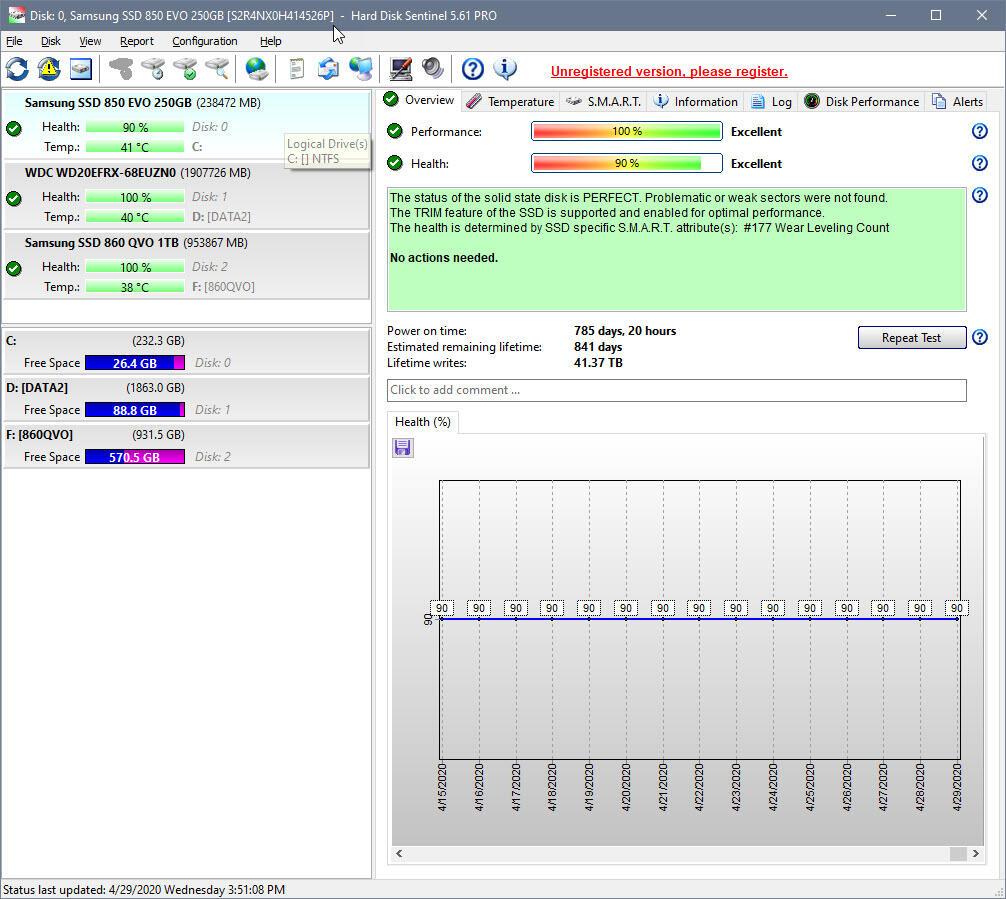
Task: Open the Disk Performance tab
Action: click(862, 101)
